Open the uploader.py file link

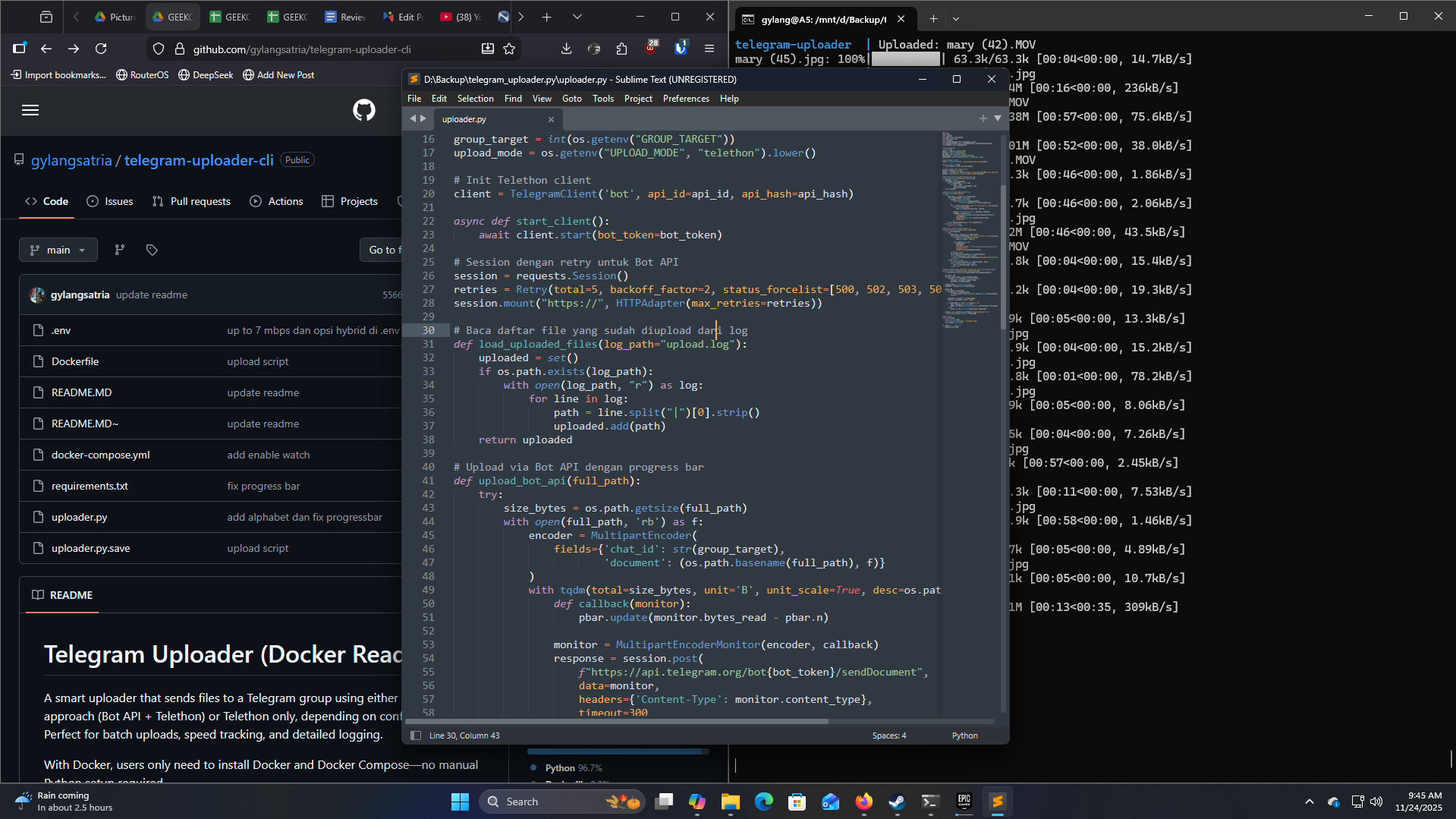click(x=80, y=517)
